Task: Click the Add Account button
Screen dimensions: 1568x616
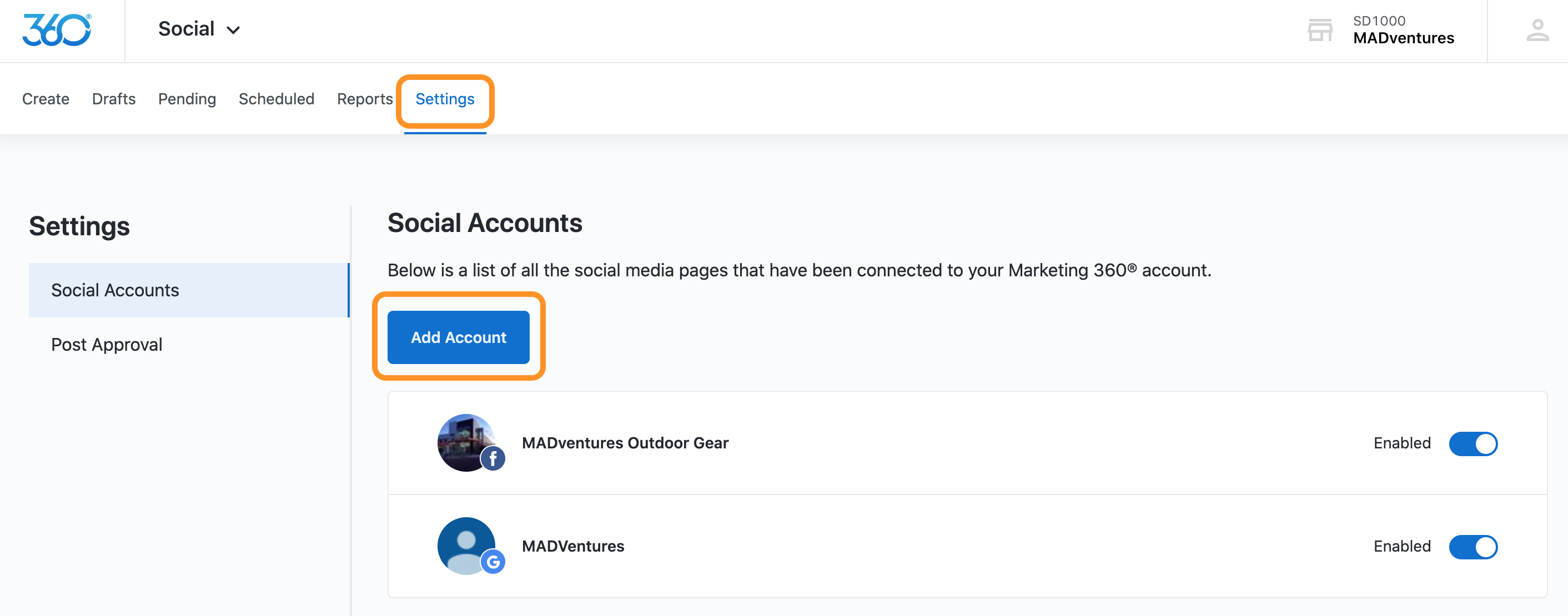Action: pyautogui.click(x=458, y=337)
